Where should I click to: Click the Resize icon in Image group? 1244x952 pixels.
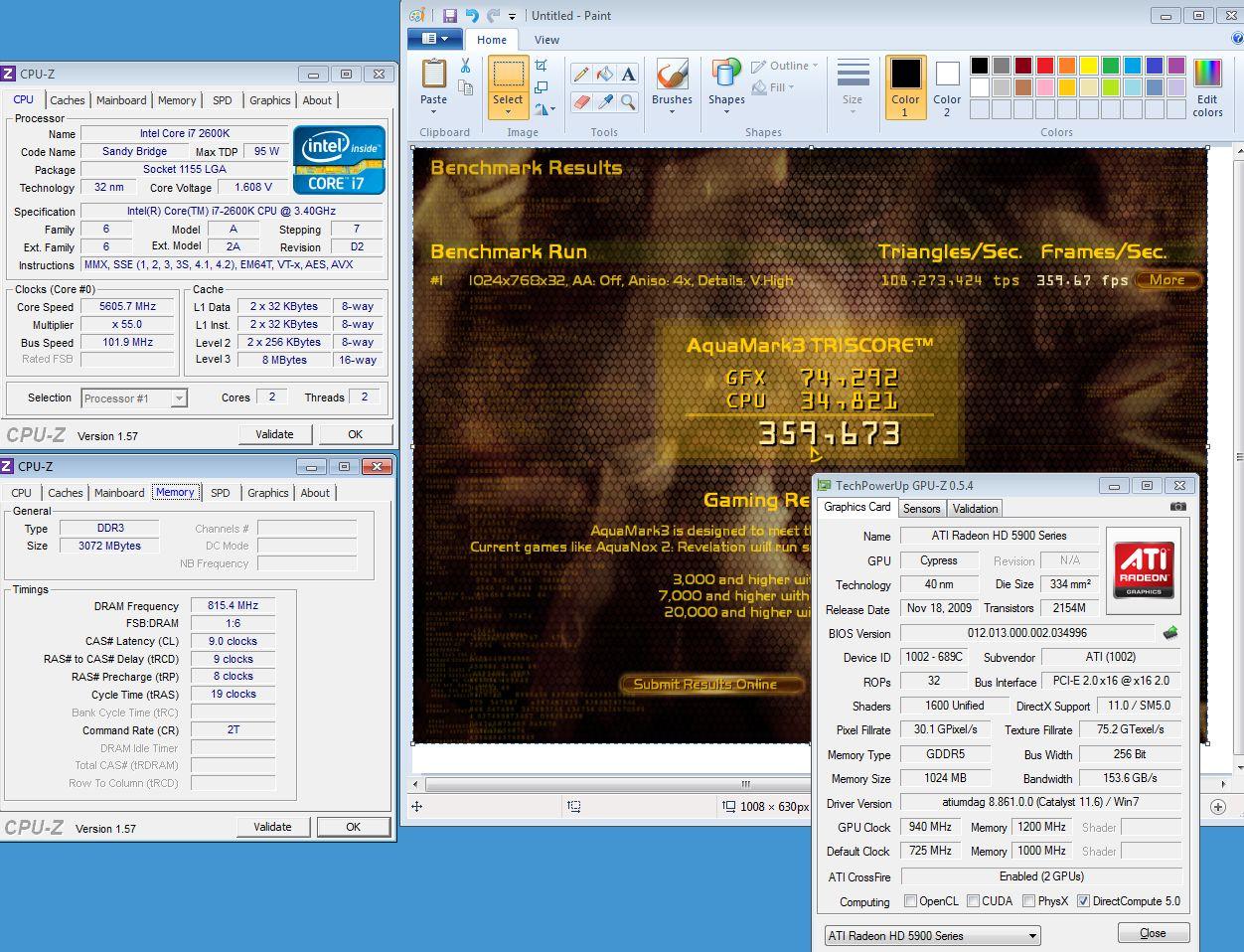pos(542,87)
